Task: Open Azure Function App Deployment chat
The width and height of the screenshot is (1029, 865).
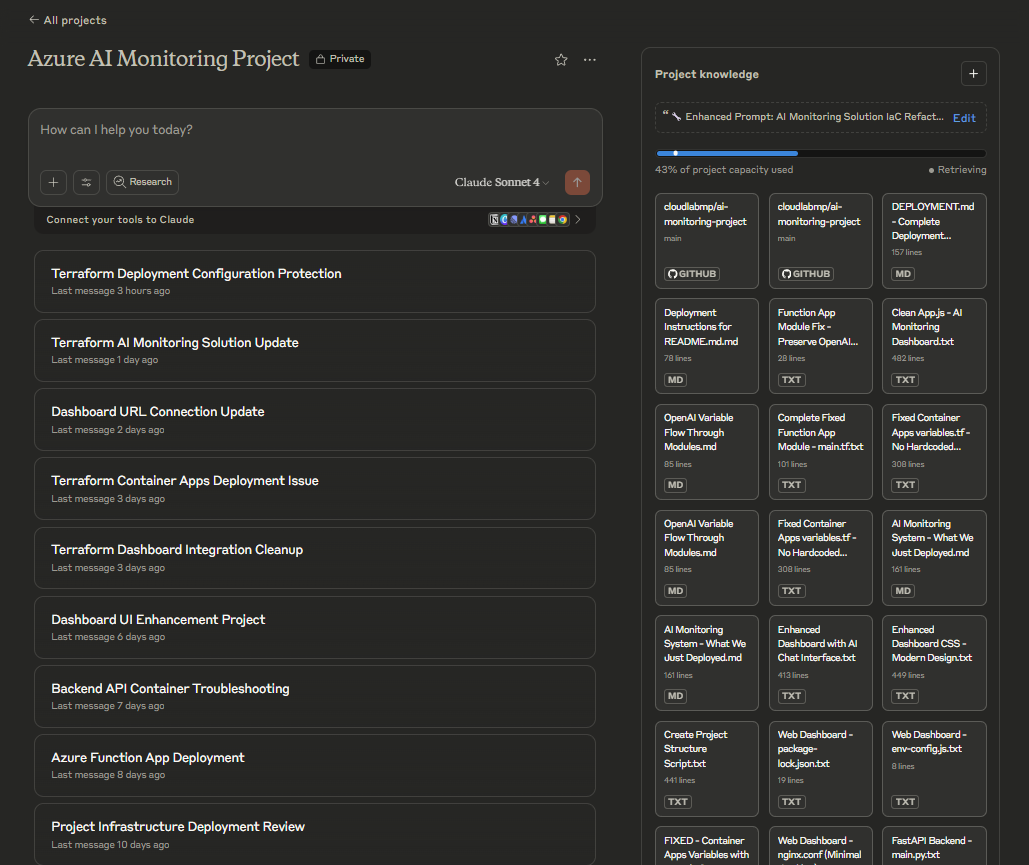Action: (x=315, y=765)
